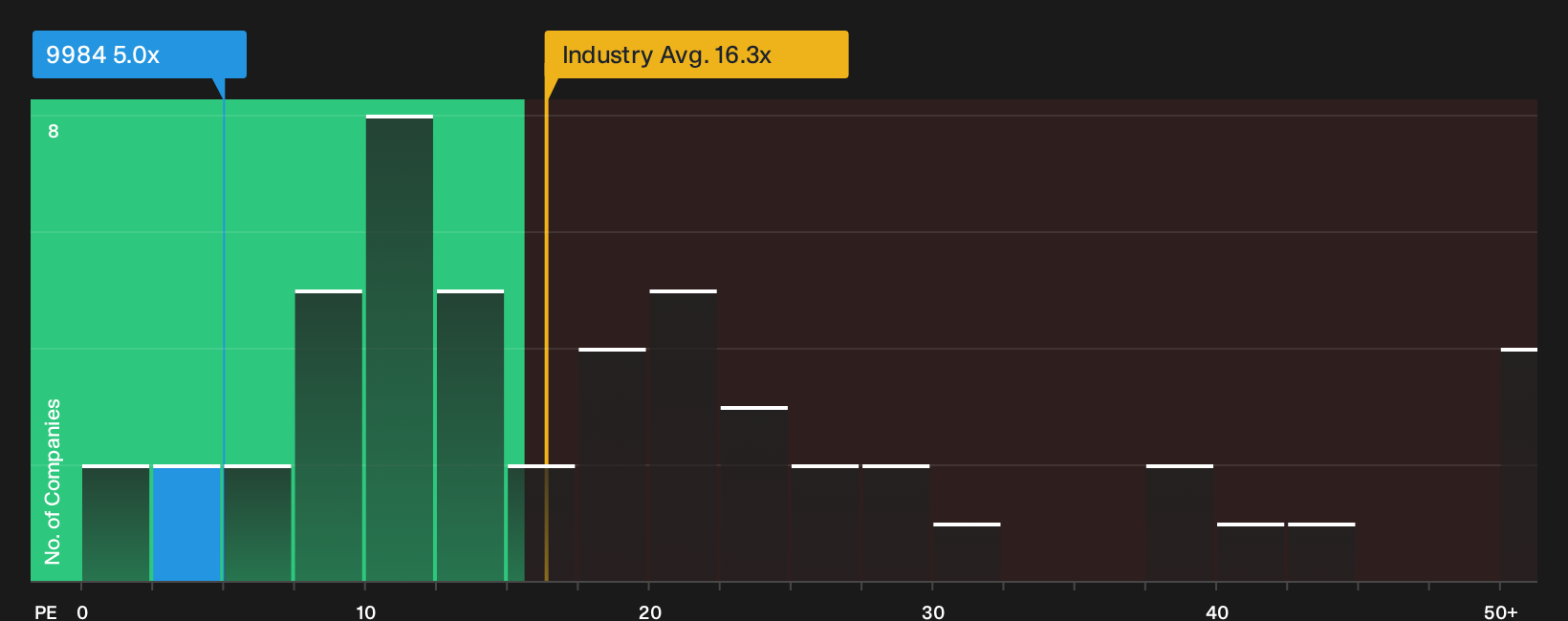Click the bar at PE 42.5-45
1568x621 pixels.
[1321, 552]
